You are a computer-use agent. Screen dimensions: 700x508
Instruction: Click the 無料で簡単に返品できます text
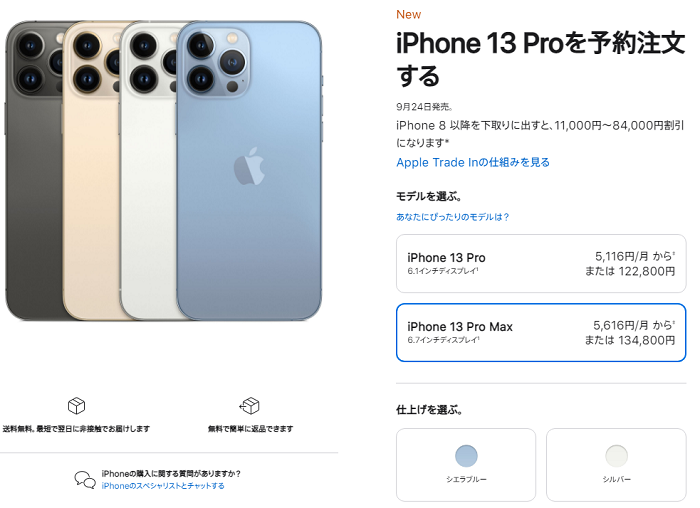250,429
